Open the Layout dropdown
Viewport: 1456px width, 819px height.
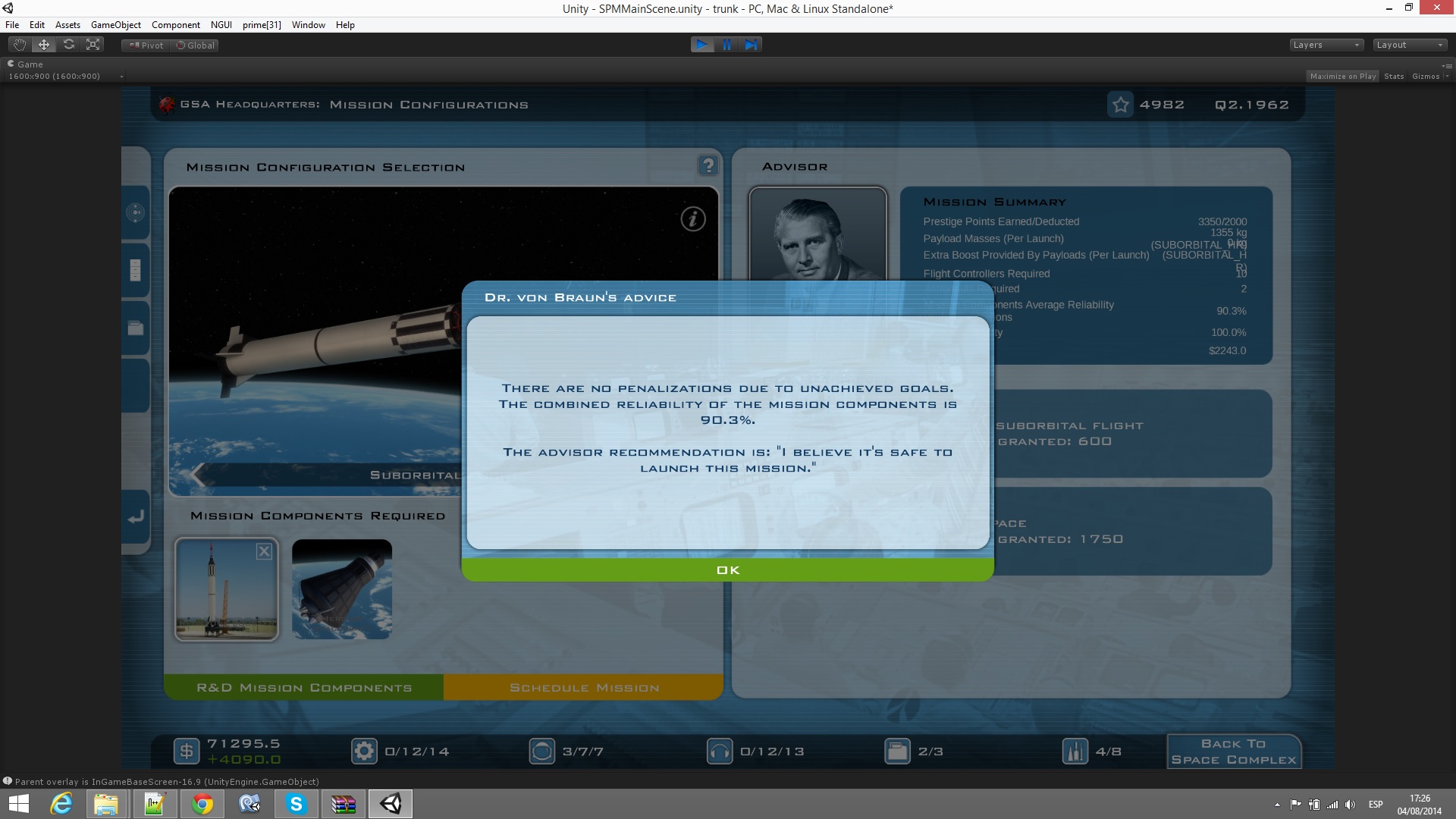coord(1410,45)
